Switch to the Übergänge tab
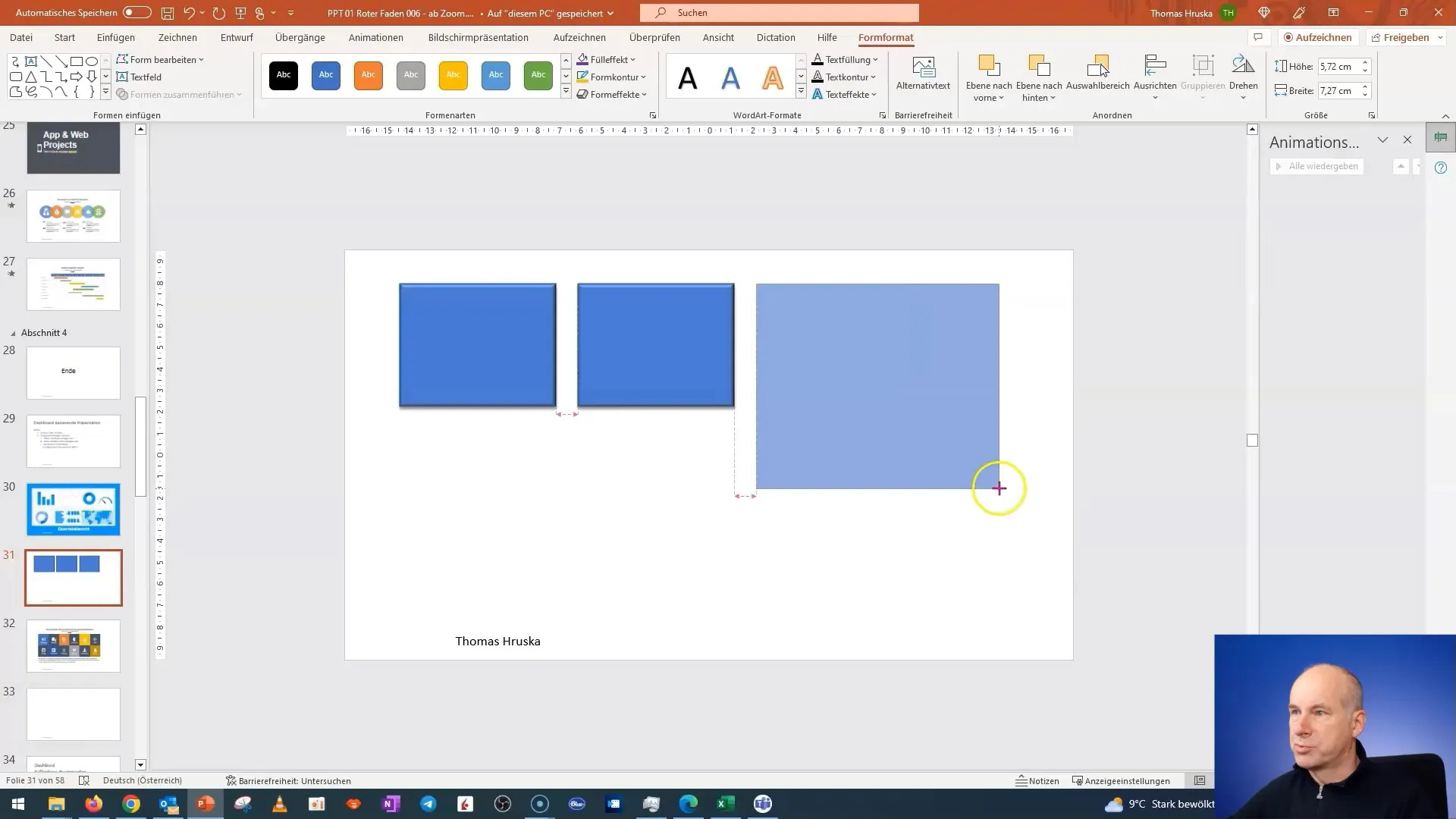This screenshot has width=1456, height=819. [300, 37]
